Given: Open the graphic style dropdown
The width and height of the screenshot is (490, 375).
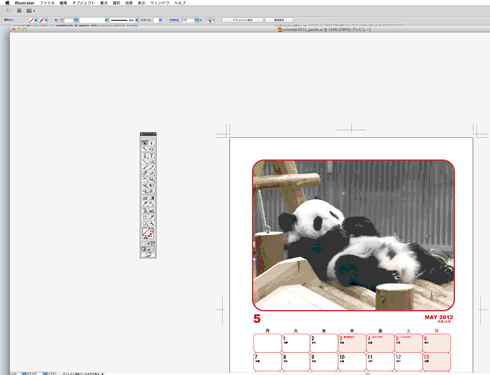Looking at the screenshot, I should coord(160,20).
